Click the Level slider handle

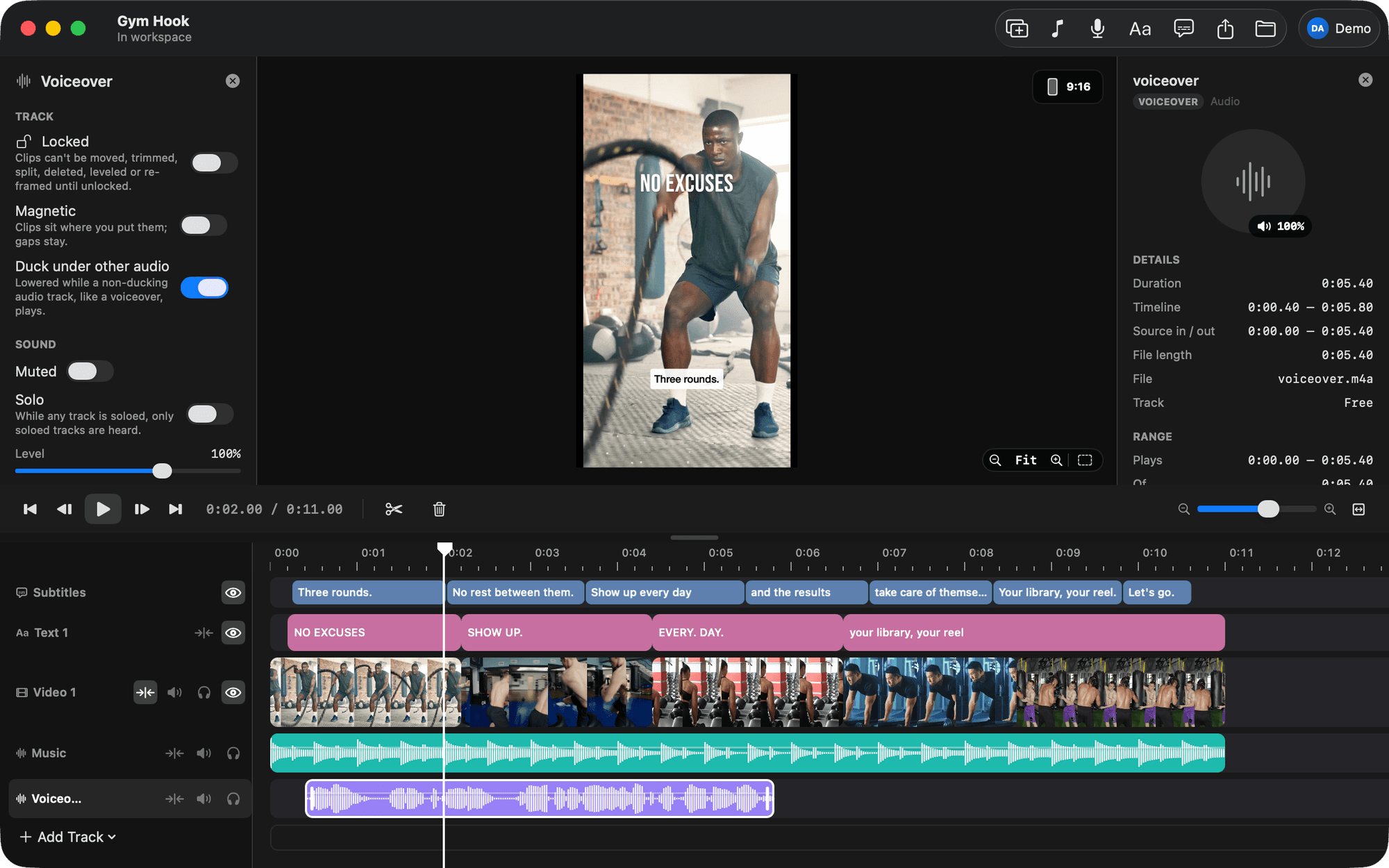162,471
